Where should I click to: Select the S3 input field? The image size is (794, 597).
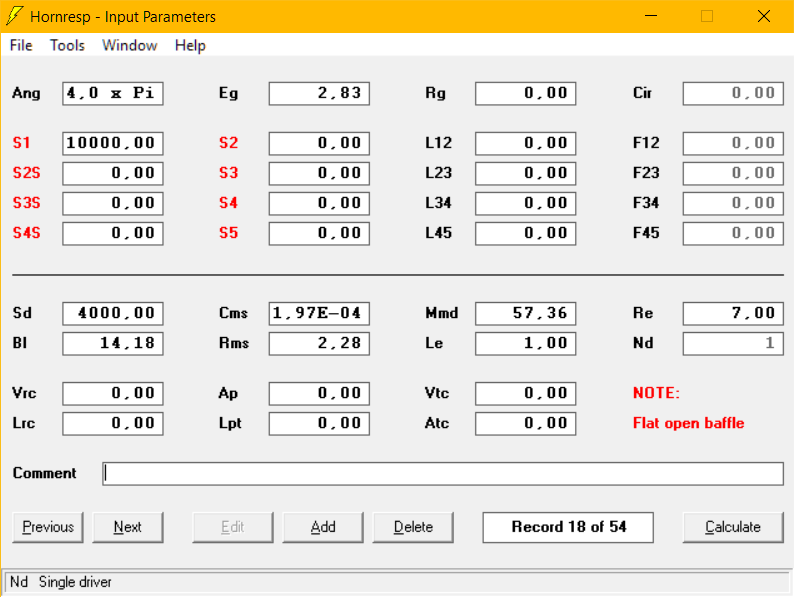click(320, 173)
